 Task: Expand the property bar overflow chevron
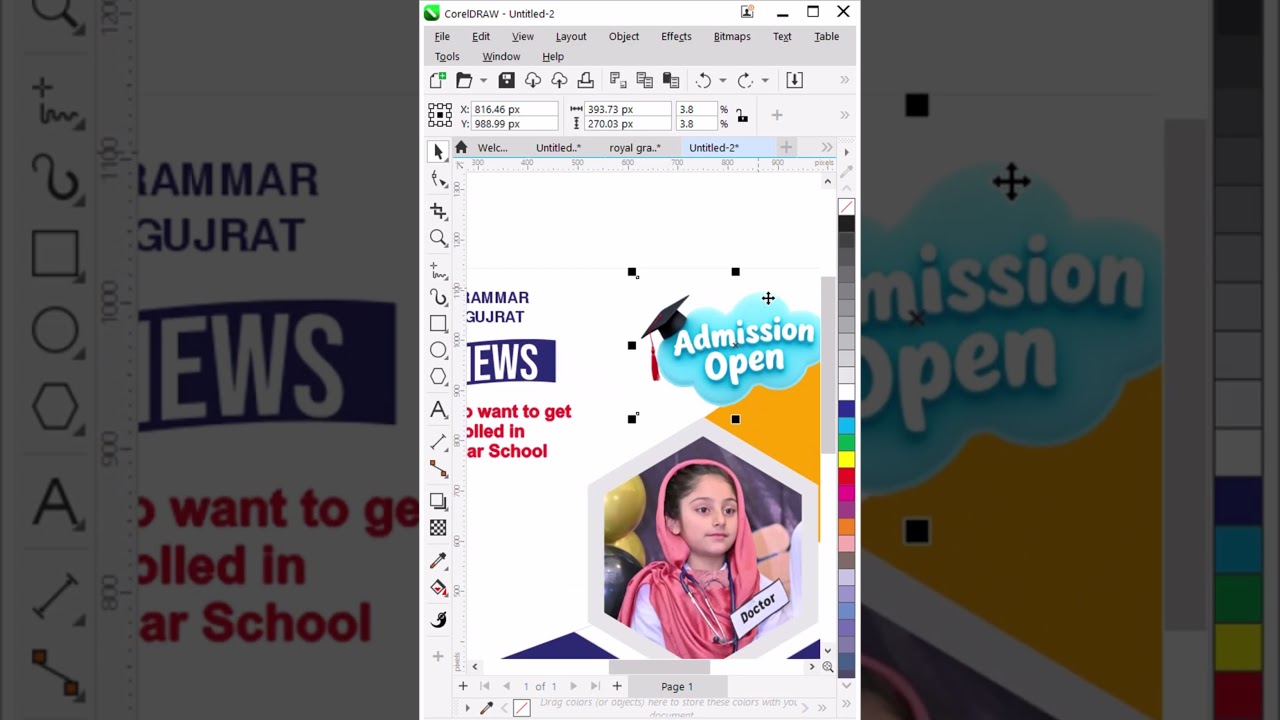(844, 115)
